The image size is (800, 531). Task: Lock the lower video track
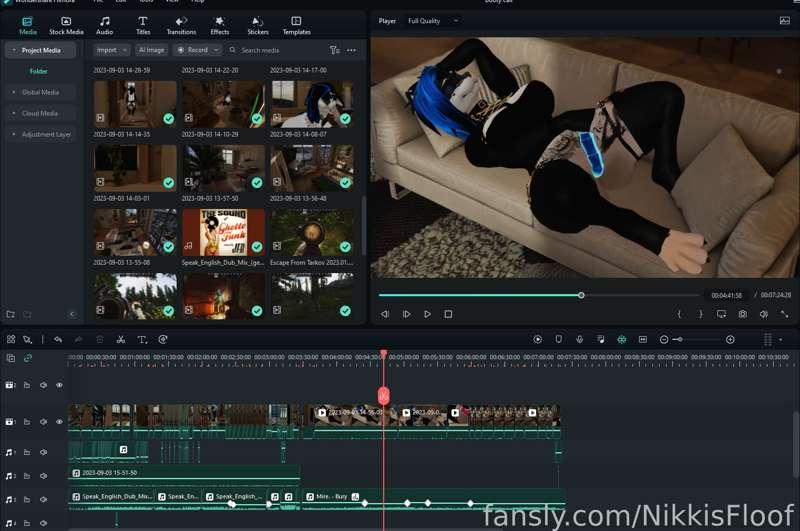[27, 422]
